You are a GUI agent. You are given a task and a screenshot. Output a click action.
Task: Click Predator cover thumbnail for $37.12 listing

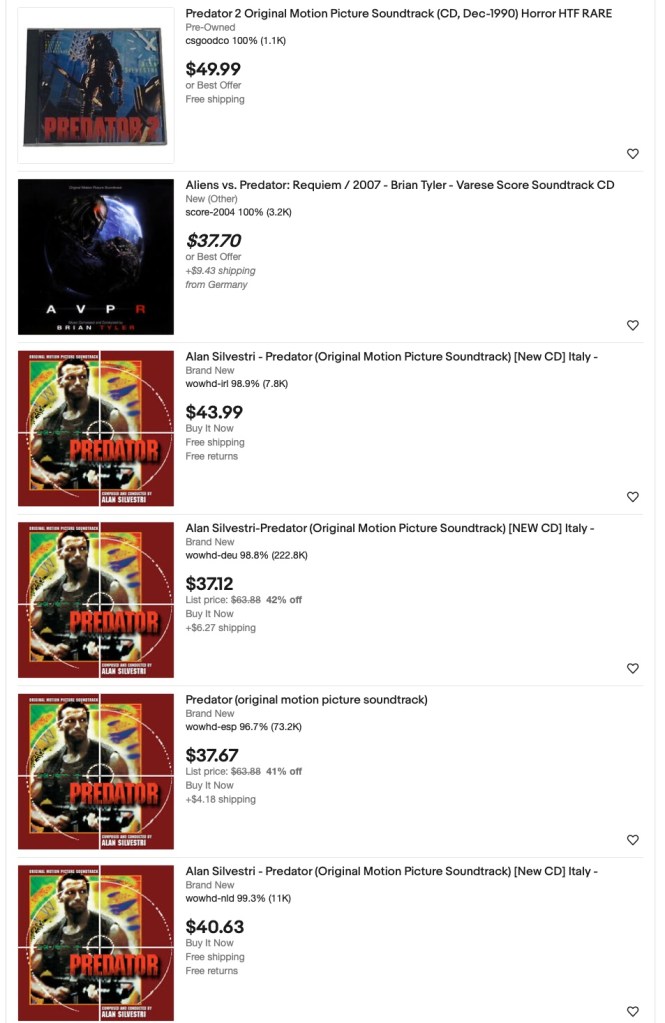tap(96, 600)
